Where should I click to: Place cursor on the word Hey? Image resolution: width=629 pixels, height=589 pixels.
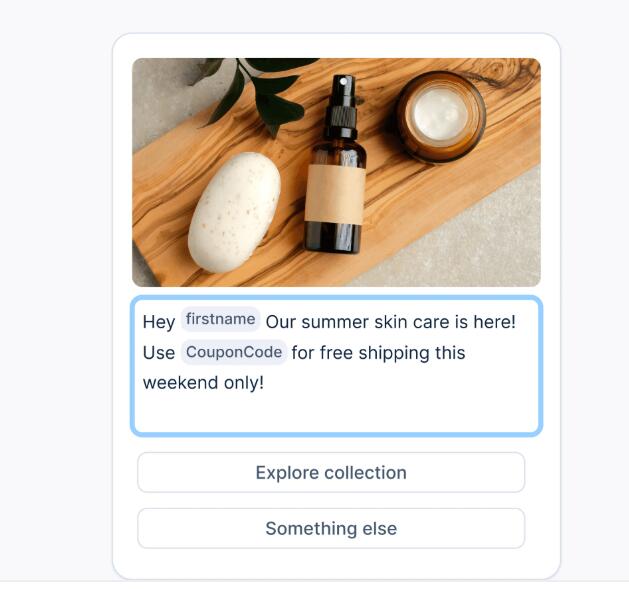click(159, 322)
